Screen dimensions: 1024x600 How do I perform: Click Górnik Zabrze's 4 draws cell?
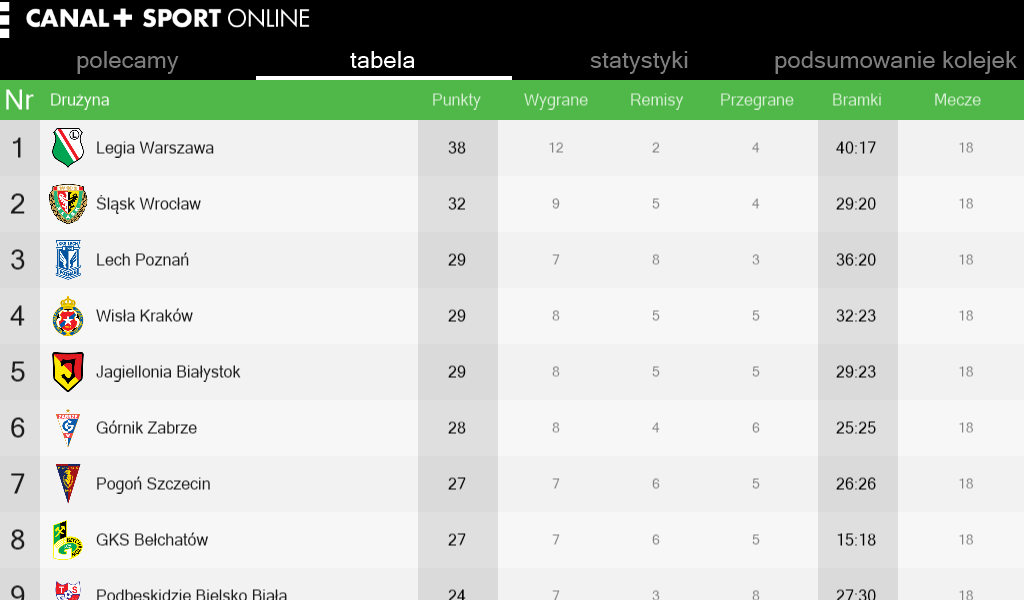tap(656, 428)
